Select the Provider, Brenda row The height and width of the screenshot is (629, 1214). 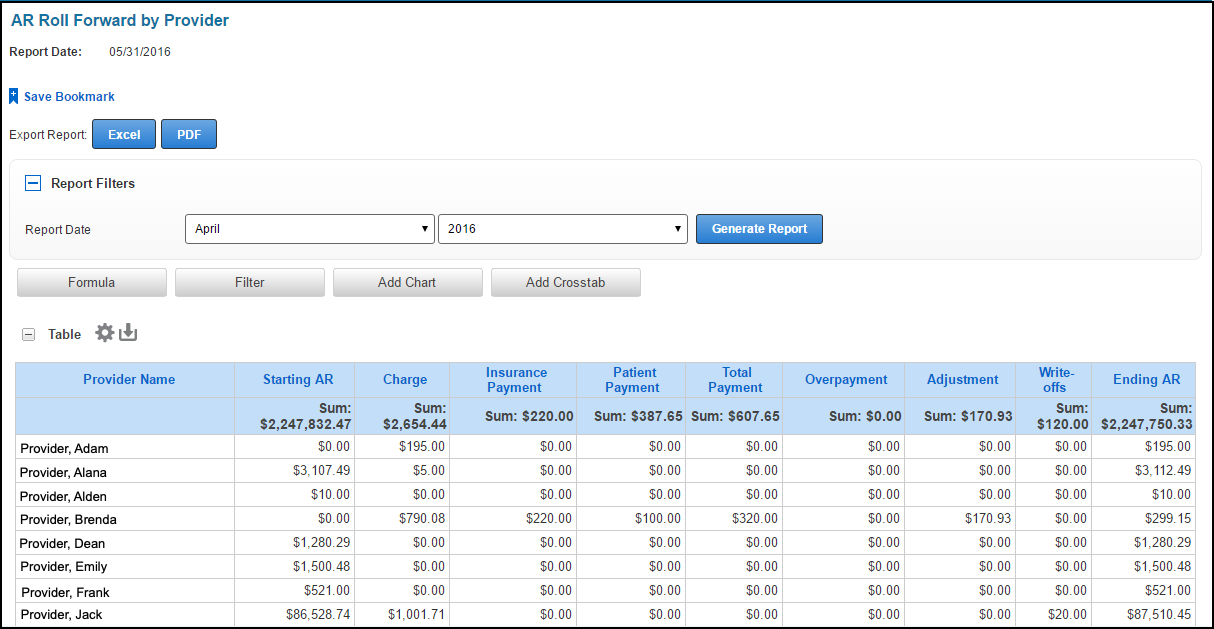69,520
